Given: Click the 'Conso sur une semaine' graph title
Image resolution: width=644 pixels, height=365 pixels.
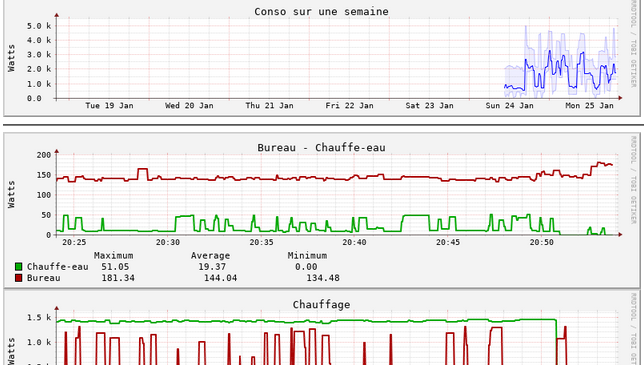Looking at the screenshot, I should pyautogui.click(x=321, y=11).
